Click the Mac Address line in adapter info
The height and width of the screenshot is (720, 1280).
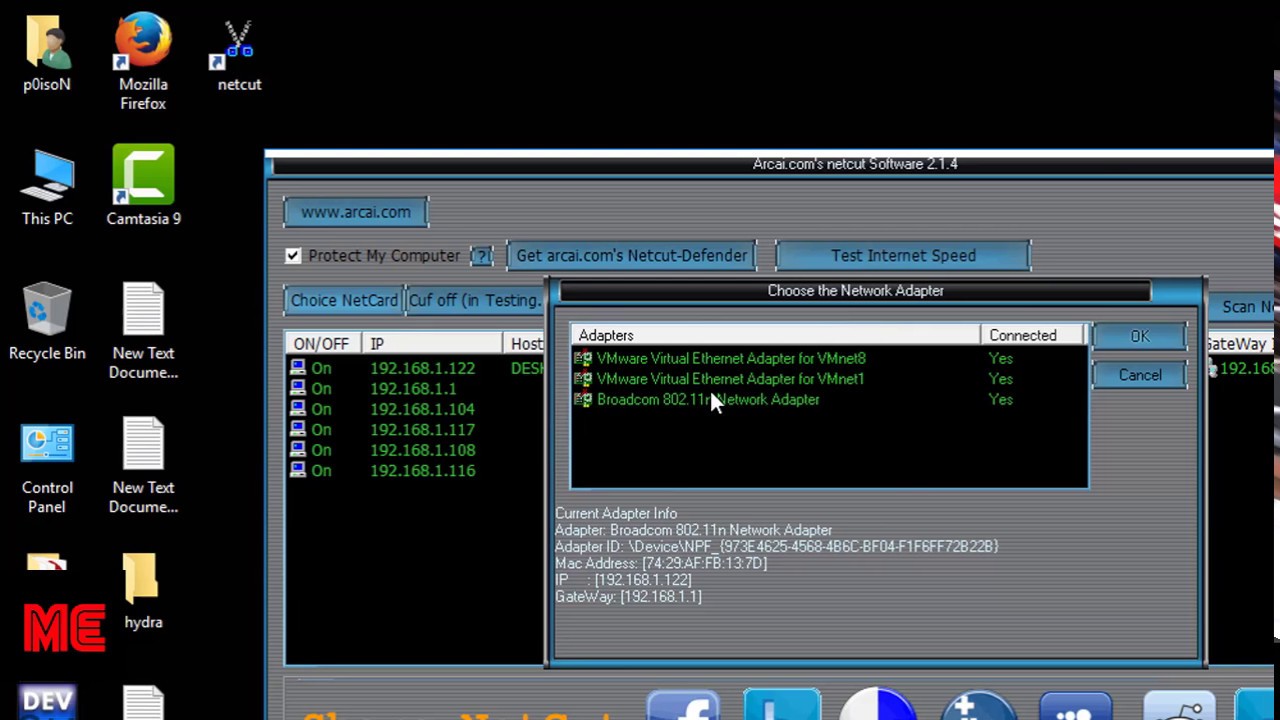pos(661,564)
